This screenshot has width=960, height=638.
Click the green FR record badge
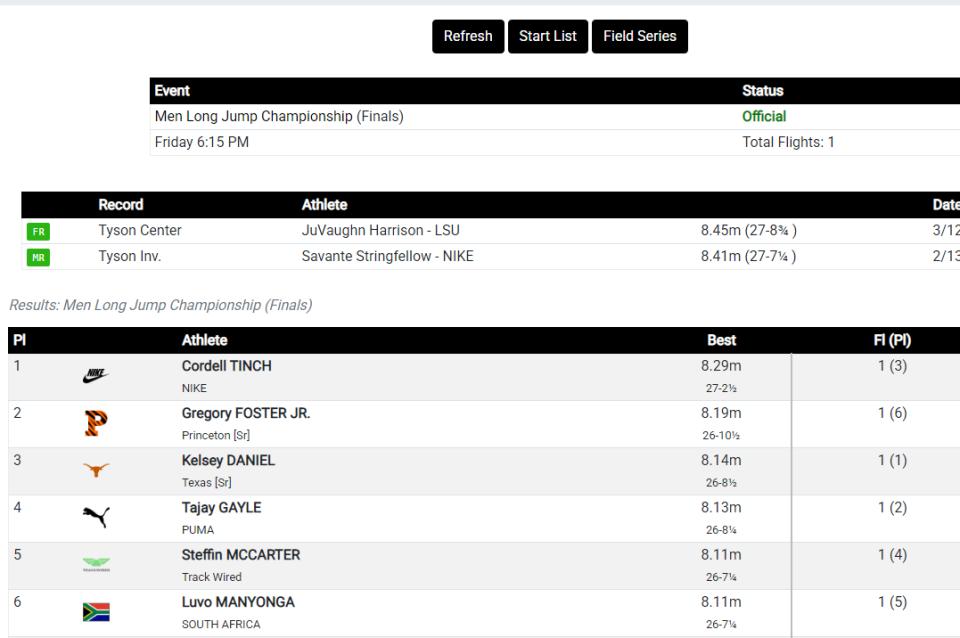click(x=36, y=231)
